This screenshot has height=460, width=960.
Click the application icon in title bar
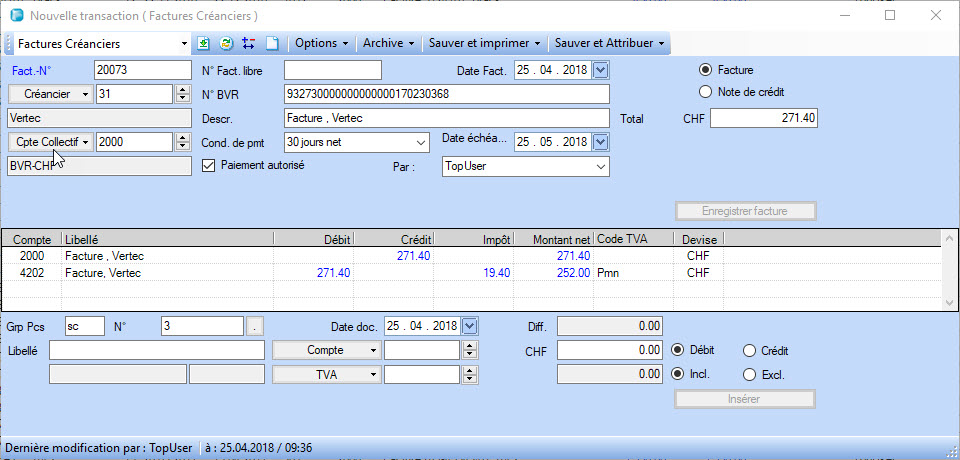[x=17, y=15]
